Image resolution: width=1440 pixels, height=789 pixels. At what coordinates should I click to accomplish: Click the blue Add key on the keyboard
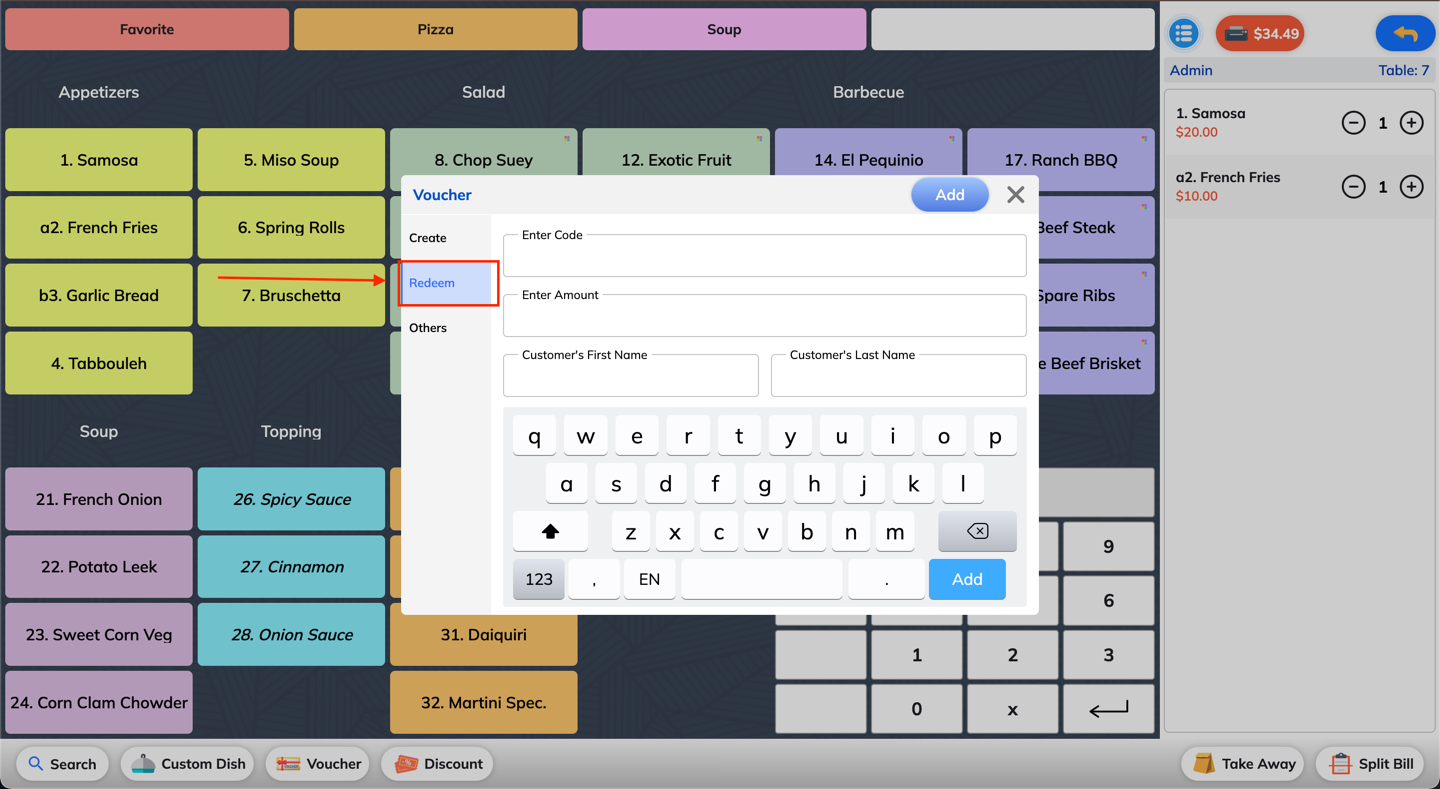click(x=967, y=579)
